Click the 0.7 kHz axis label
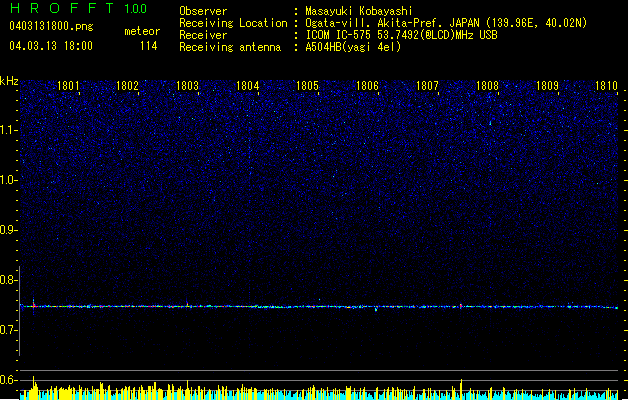 tap(9, 330)
